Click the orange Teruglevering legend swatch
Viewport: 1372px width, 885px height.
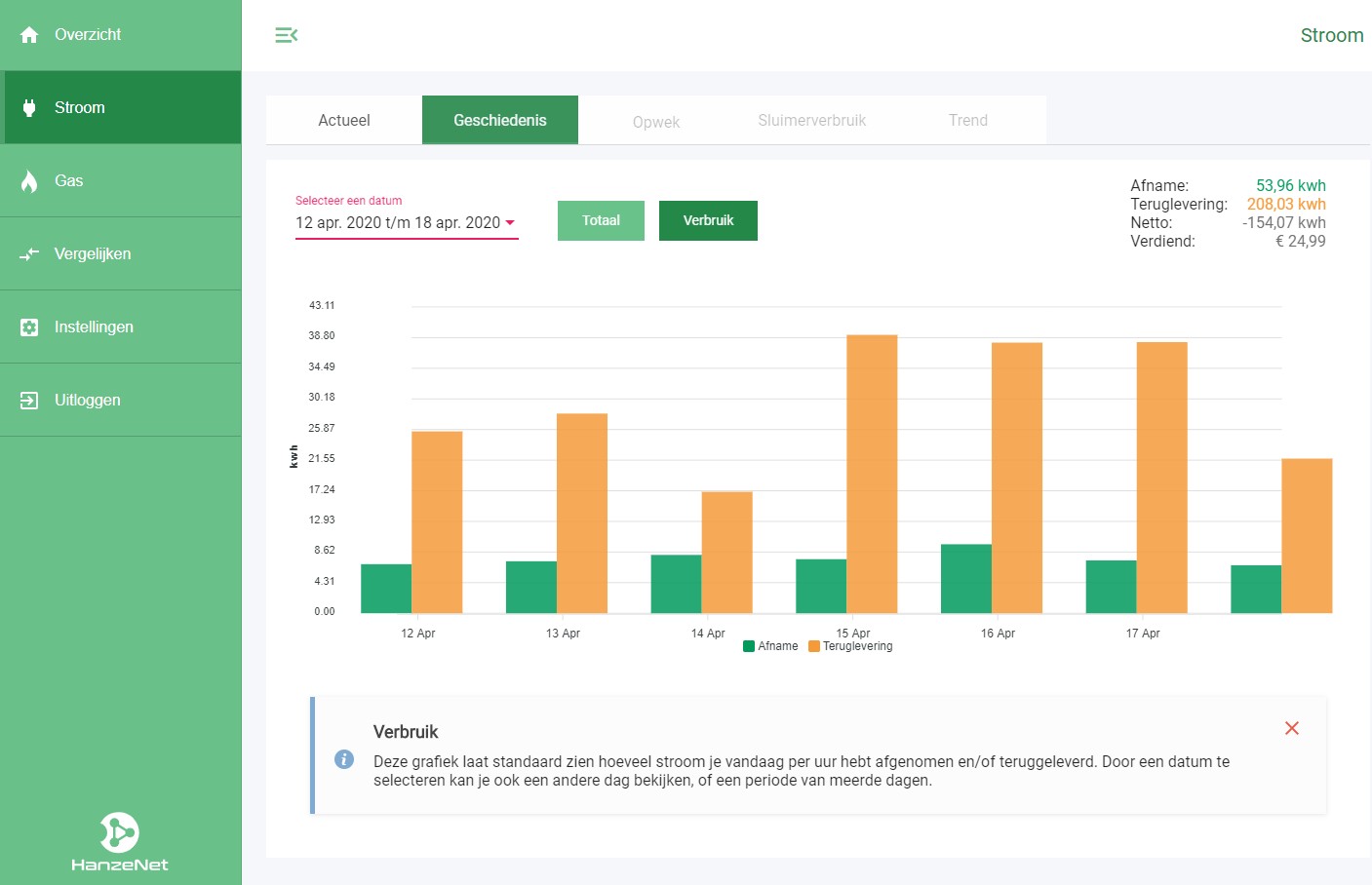click(814, 646)
